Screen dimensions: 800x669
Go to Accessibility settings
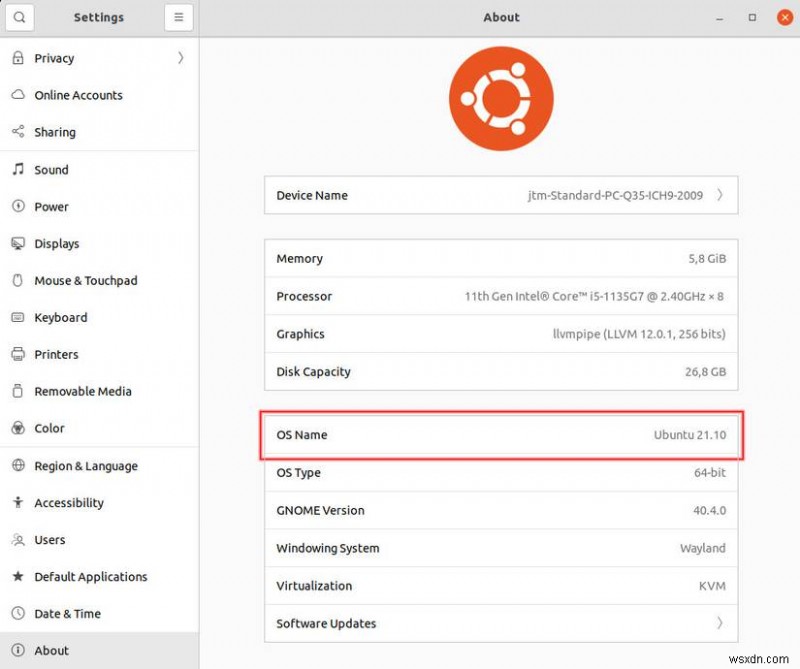(99, 503)
